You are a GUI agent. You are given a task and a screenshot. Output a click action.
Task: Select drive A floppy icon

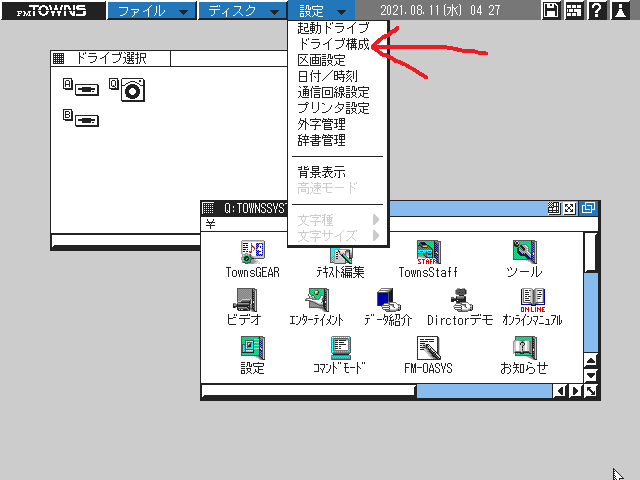[x=81, y=88]
